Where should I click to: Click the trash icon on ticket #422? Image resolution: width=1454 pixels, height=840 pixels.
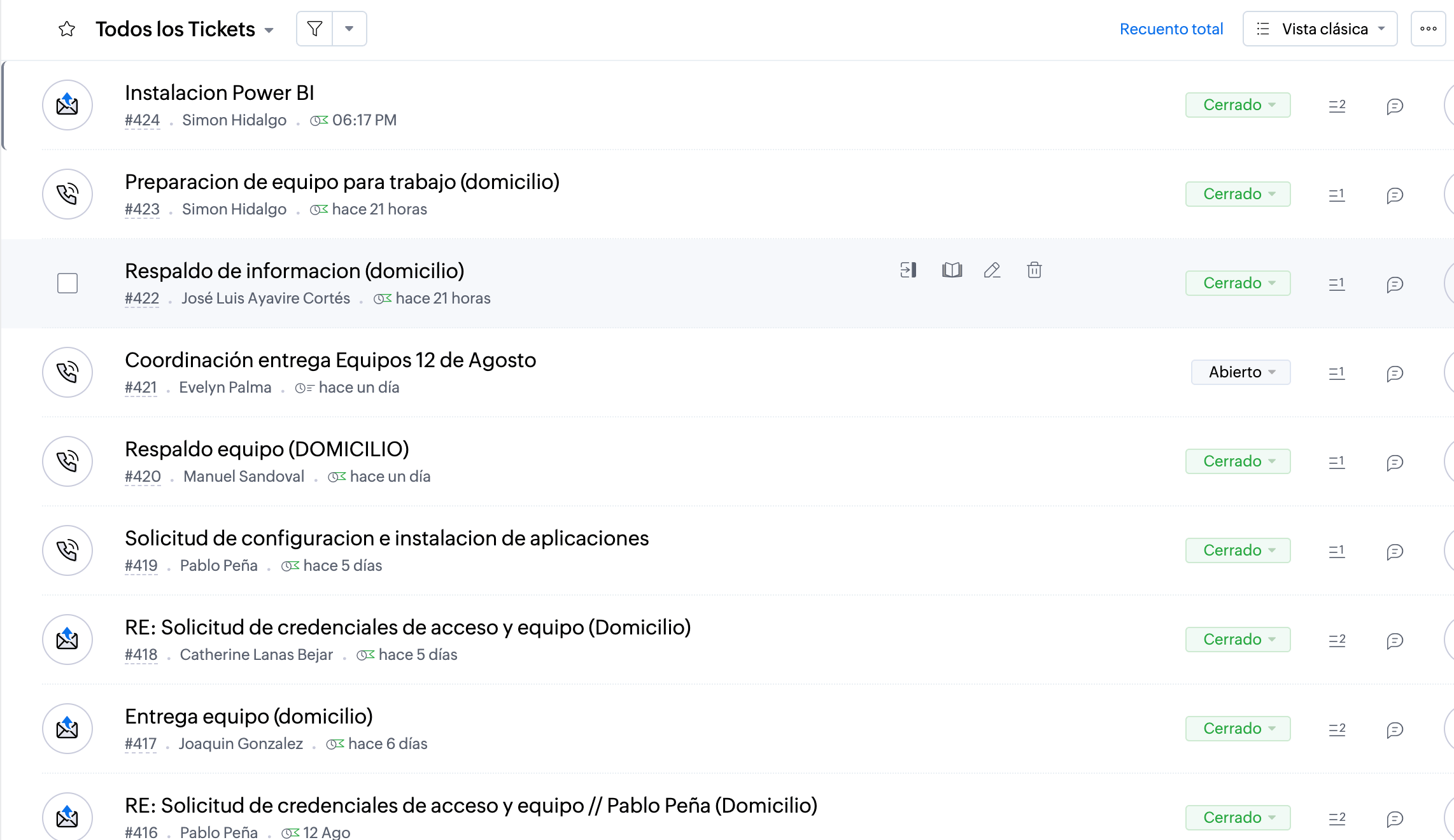click(1034, 270)
